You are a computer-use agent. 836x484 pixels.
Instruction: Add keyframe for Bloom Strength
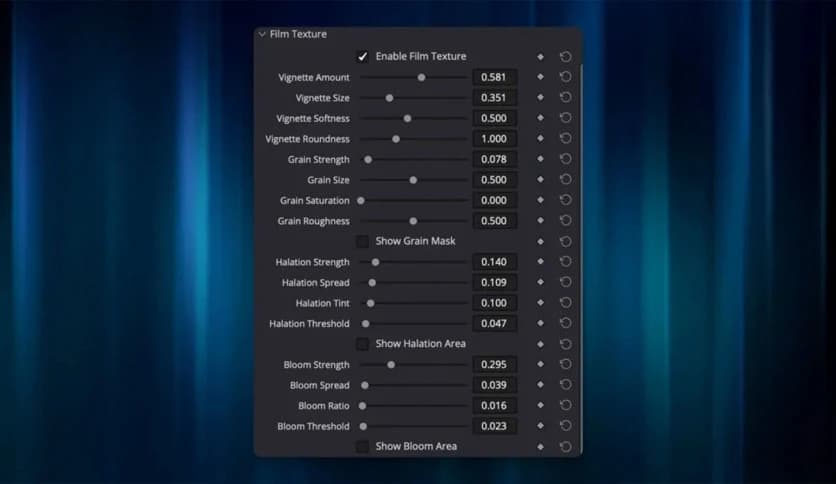(x=540, y=365)
